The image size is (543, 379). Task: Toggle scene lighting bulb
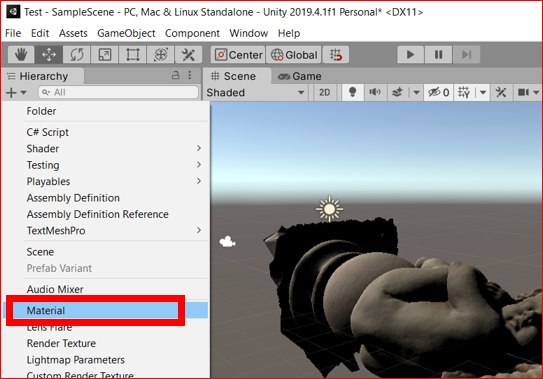(353, 92)
